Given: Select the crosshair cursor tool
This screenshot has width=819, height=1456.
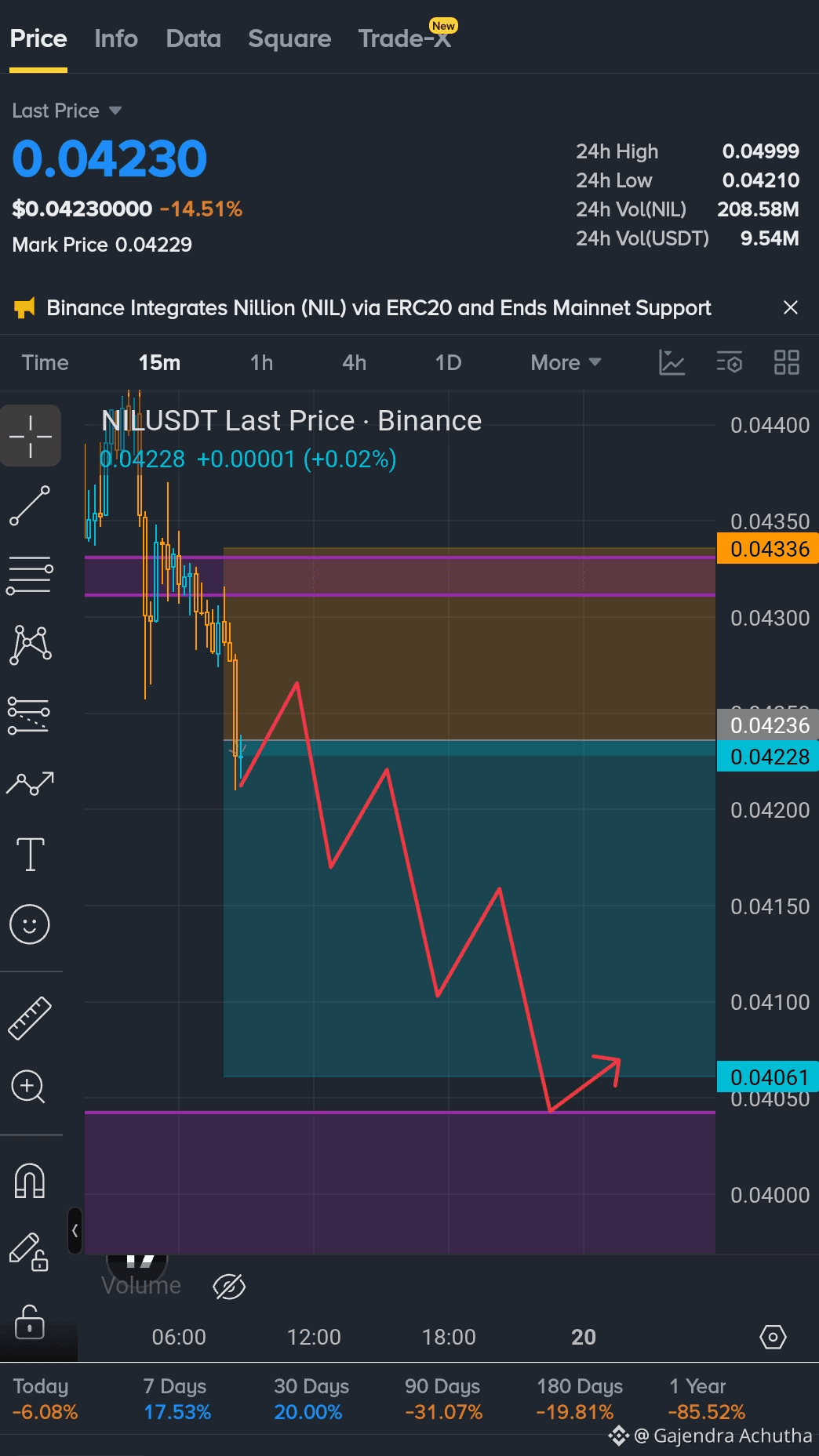Looking at the screenshot, I should tap(31, 436).
